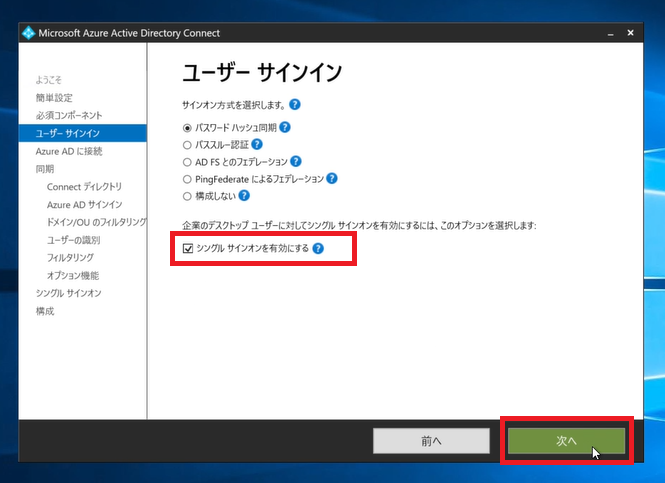Close the Azure AD Connect window
This screenshot has width=665, height=483.
click(631, 33)
